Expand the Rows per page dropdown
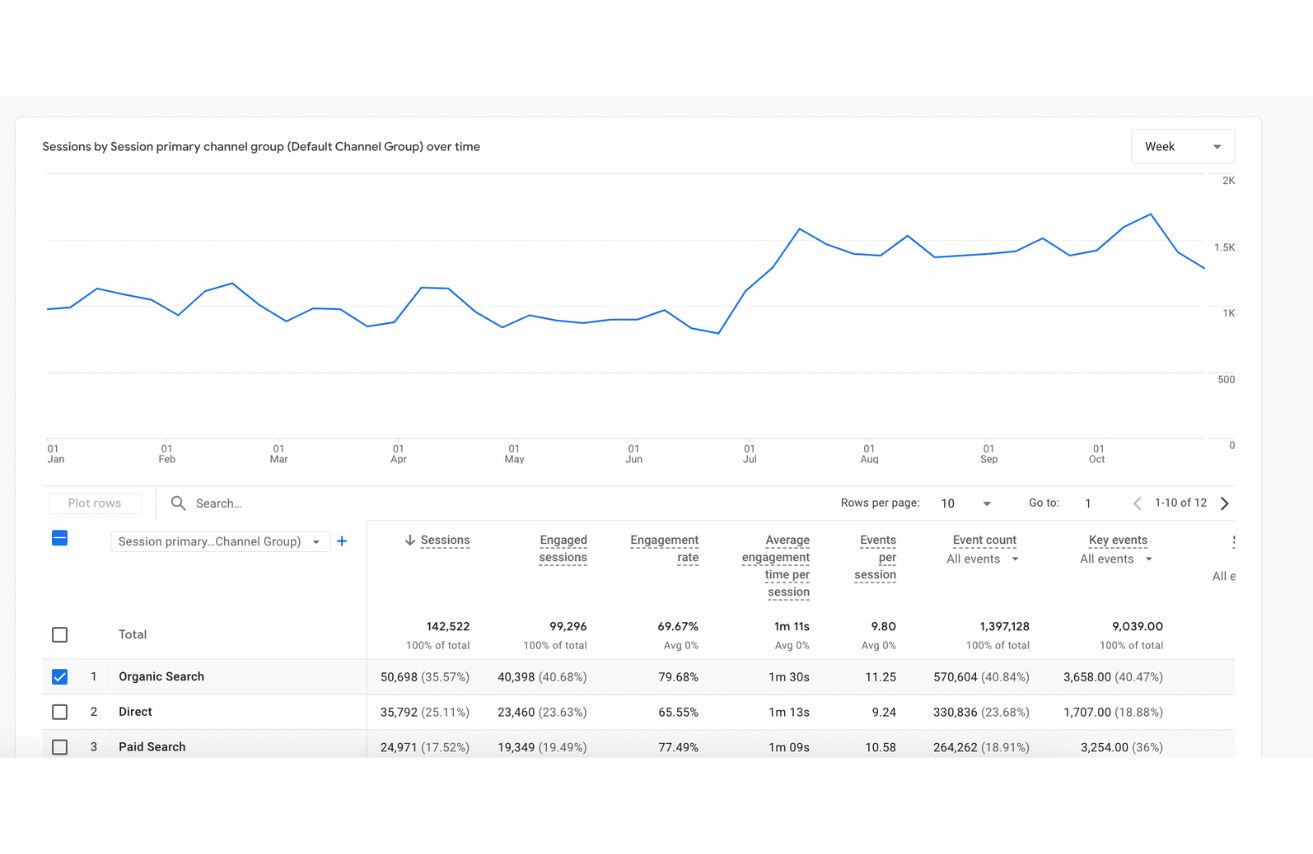This screenshot has height=854, width=1313. [x=966, y=503]
